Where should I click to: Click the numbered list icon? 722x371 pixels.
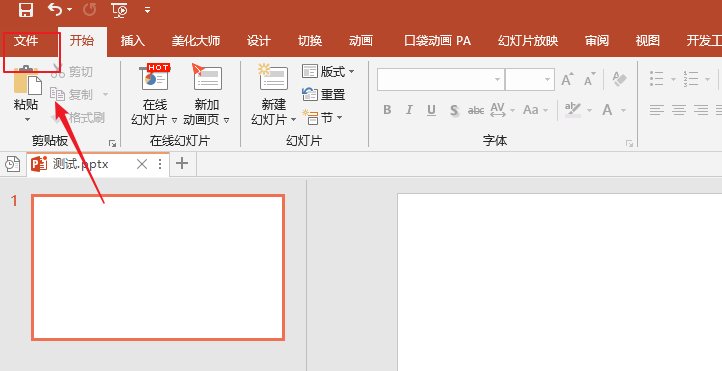click(x=691, y=79)
